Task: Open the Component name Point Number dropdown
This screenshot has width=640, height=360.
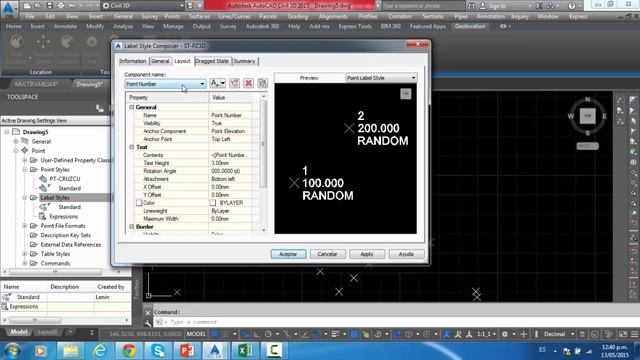Action: (165, 84)
